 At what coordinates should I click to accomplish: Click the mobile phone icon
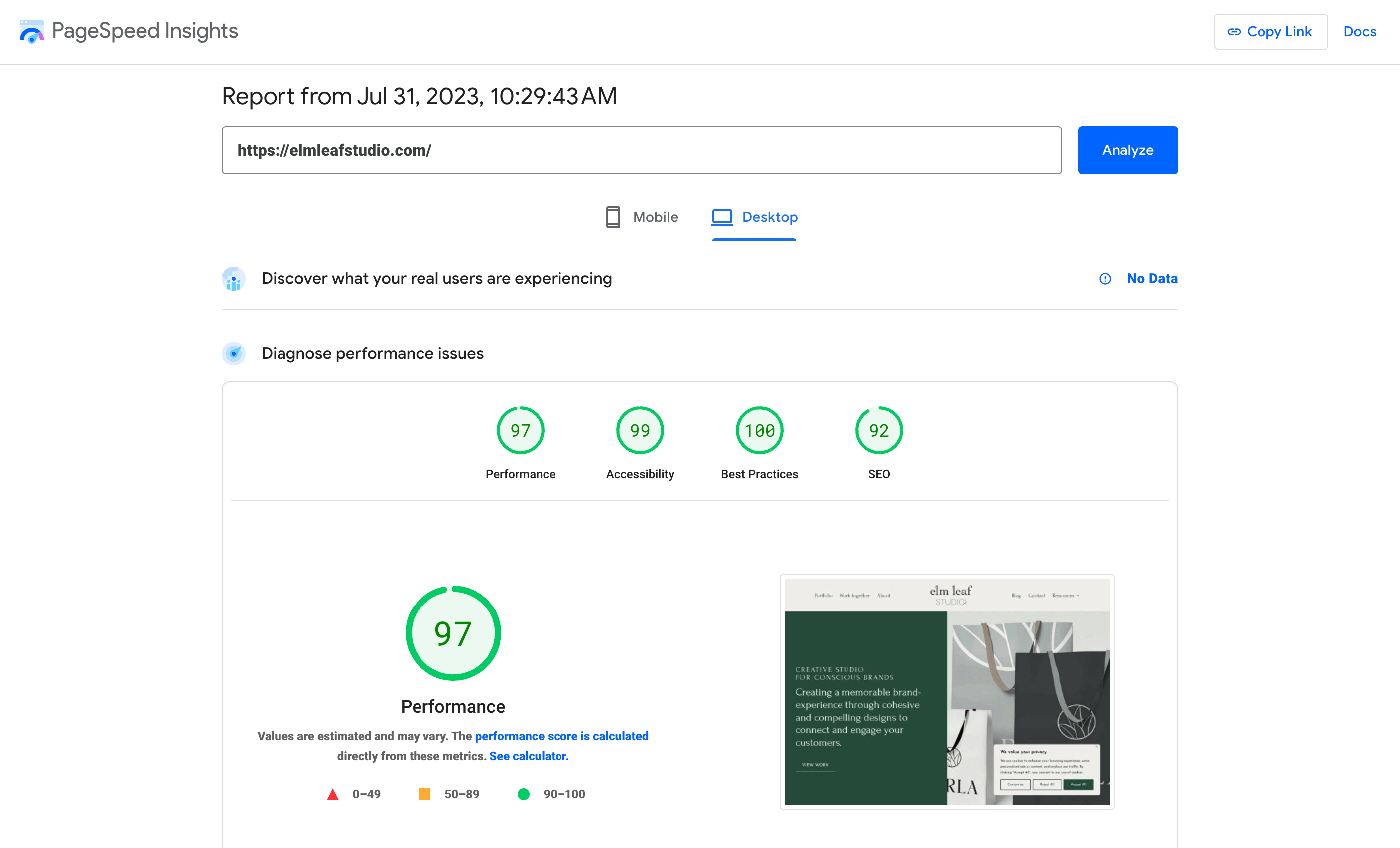[x=613, y=217]
